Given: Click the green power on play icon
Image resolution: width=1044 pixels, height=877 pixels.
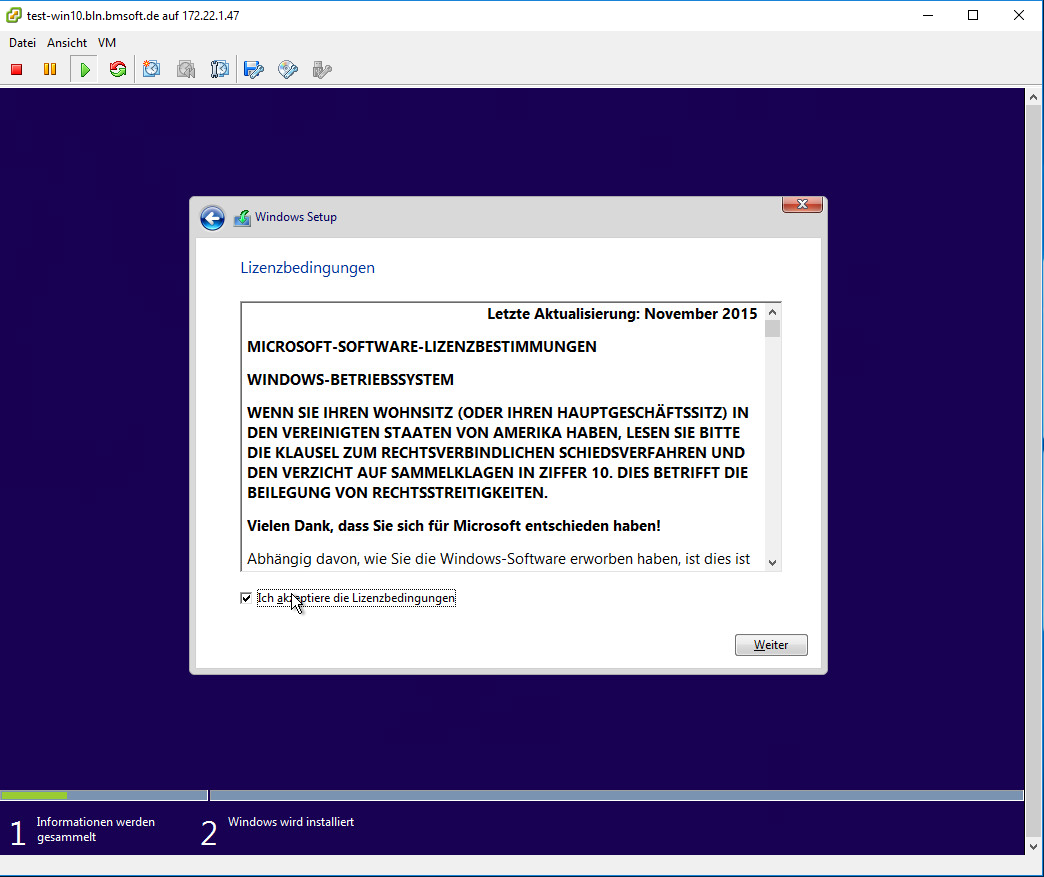Looking at the screenshot, I should [85, 69].
